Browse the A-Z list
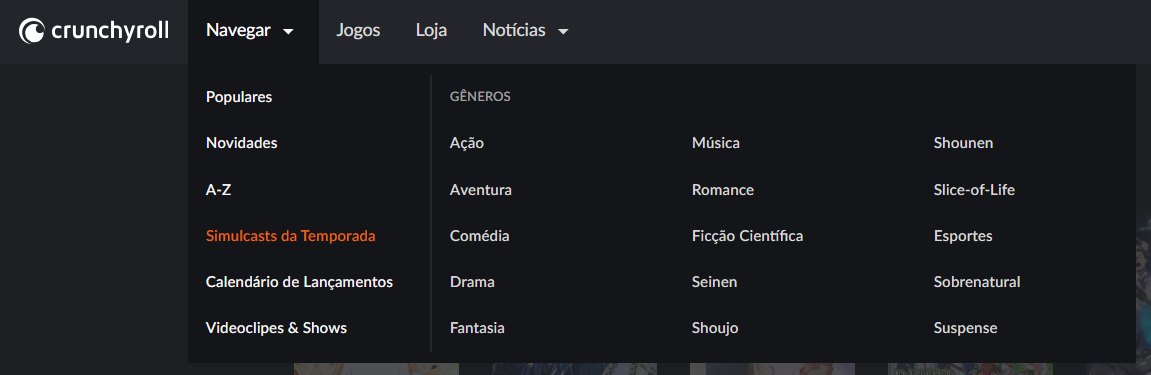The height and width of the screenshot is (375, 1151). point(219,190)
